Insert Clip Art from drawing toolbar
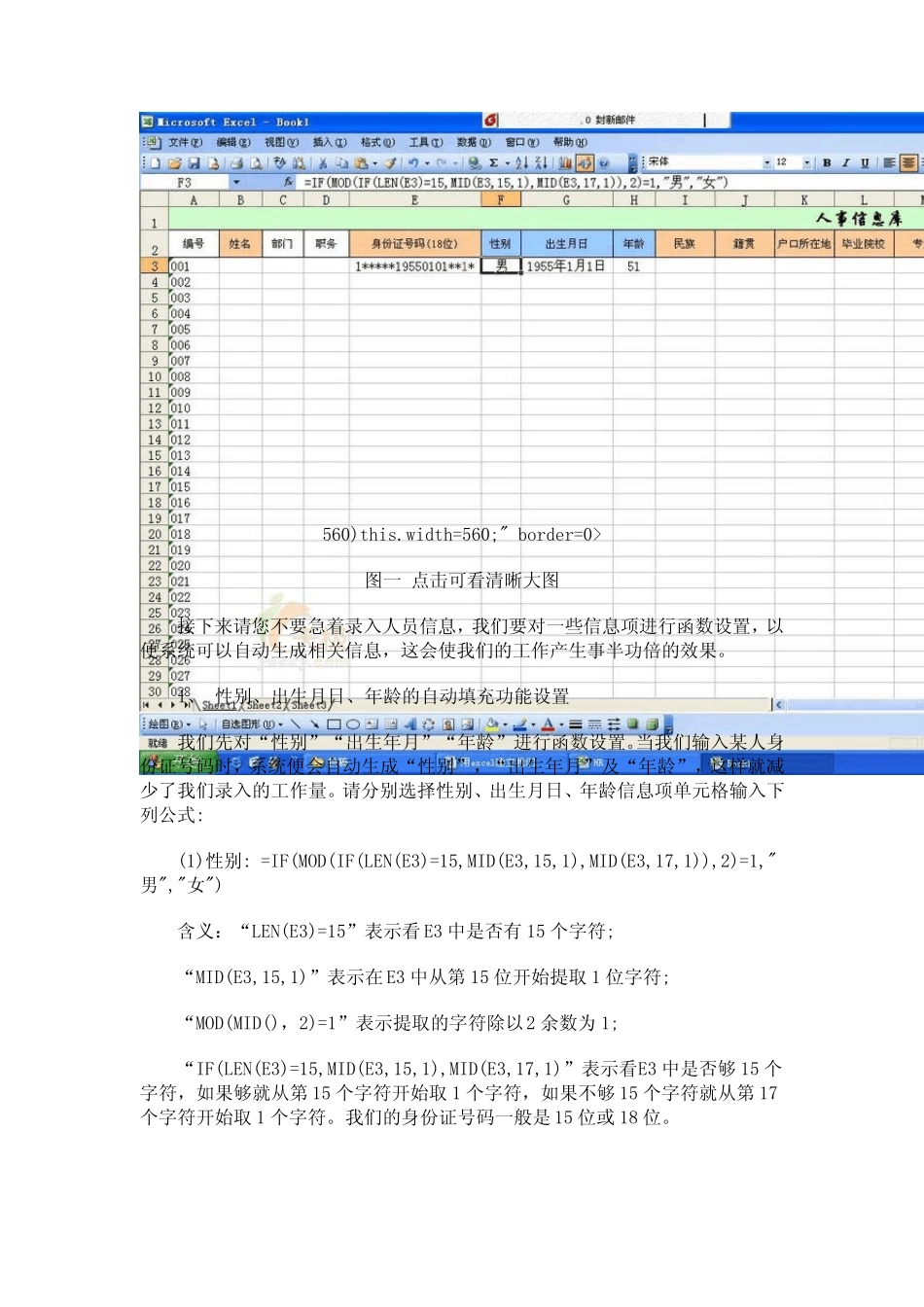 pyautogui.click(x=448, y=724)
